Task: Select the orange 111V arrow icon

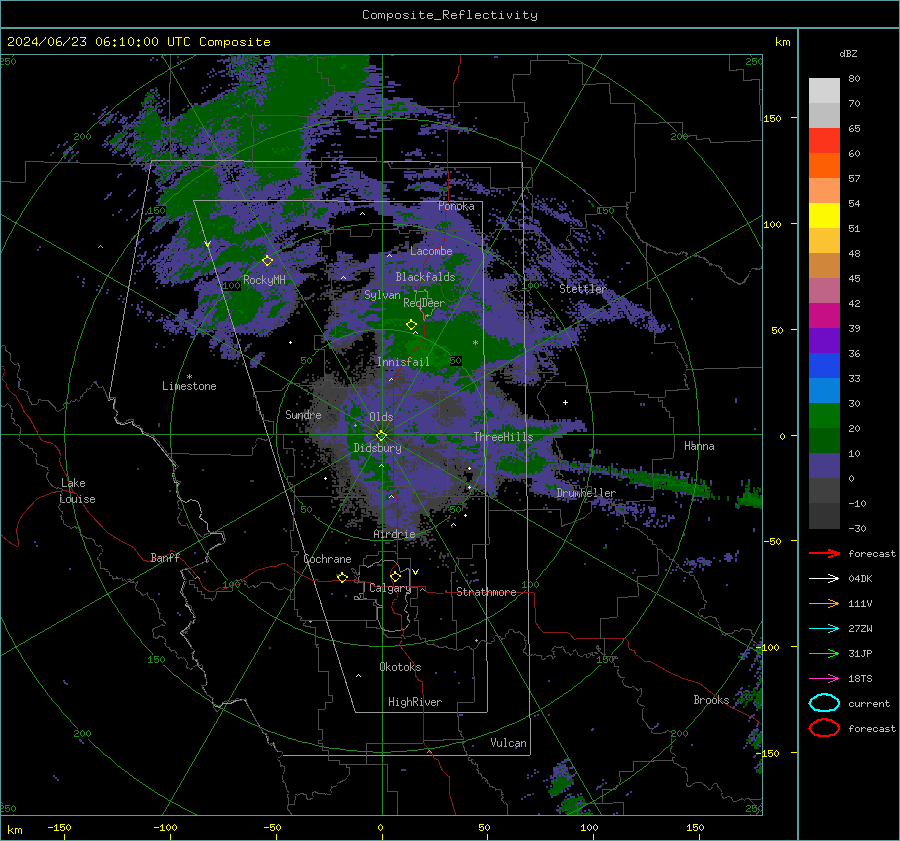Action: (824, 603)
